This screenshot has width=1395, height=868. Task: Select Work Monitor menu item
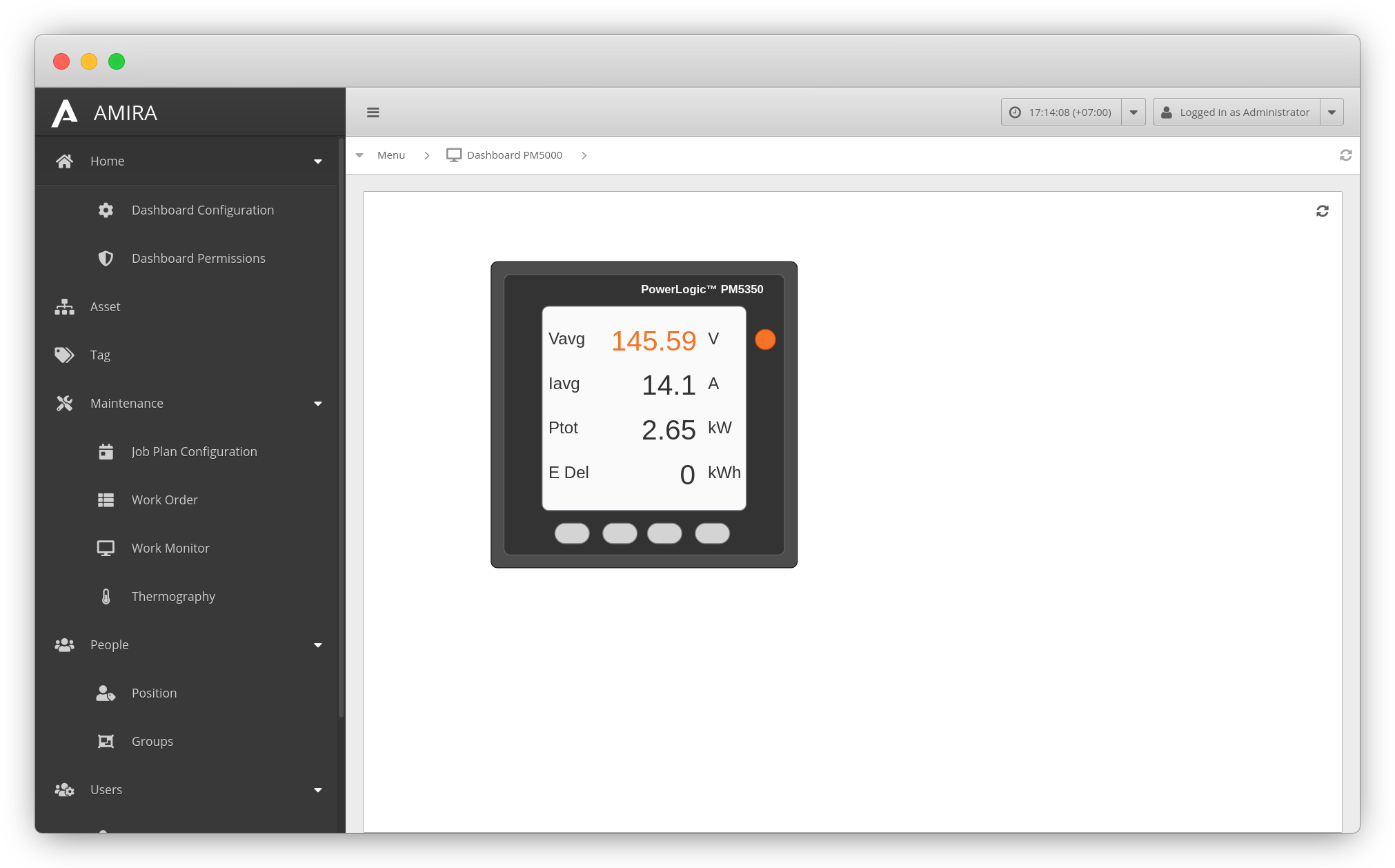[x=170, y=548]
